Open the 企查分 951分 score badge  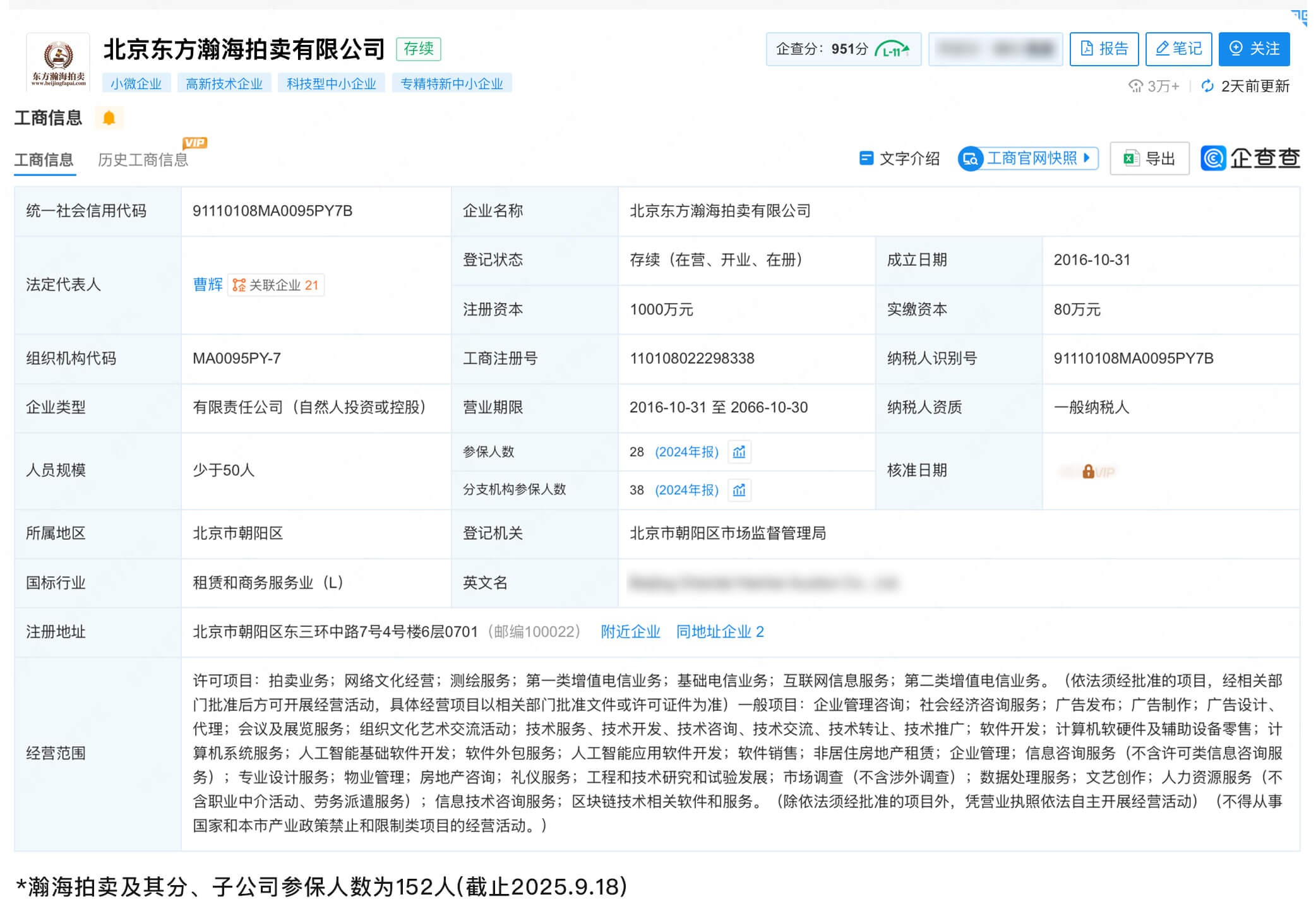click(x=842, y=49)
